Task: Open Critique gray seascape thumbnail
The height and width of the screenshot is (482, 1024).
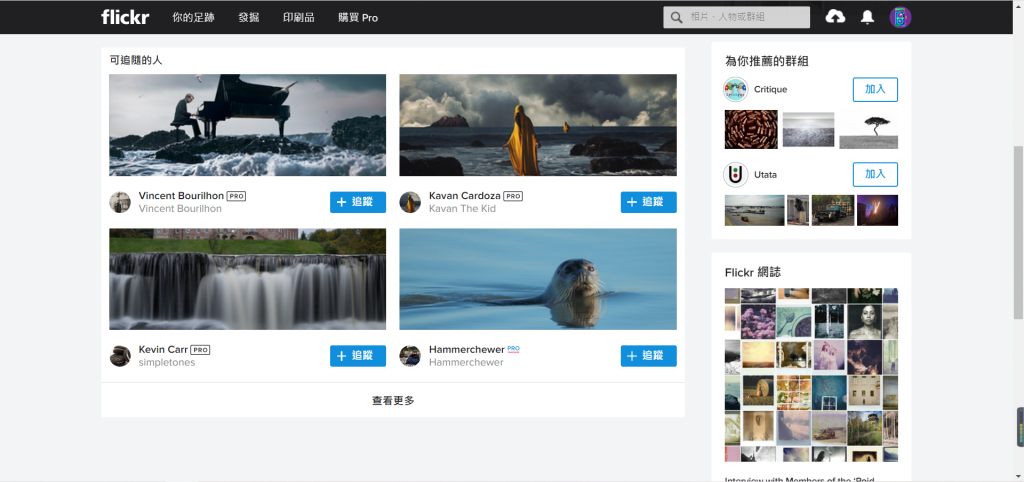Action: point(808,129)
